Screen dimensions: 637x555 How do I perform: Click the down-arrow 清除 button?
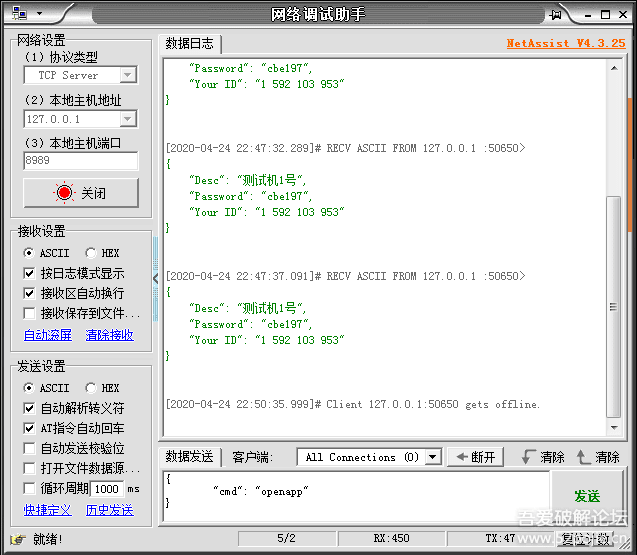tap(543, 457)
